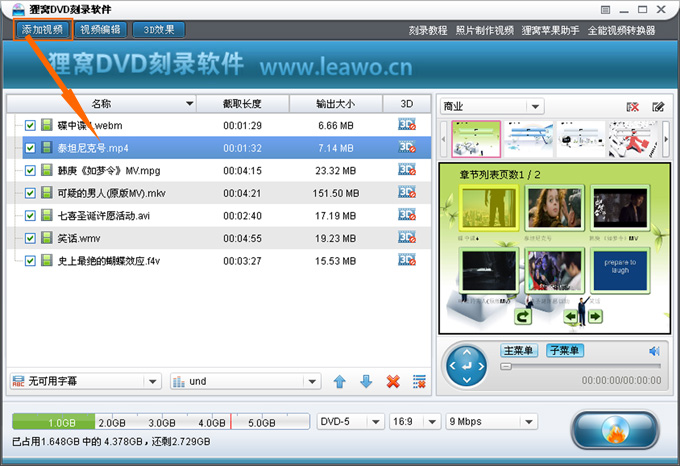
Task: Click the edit menu template icon
Action: tap(658, 107)
